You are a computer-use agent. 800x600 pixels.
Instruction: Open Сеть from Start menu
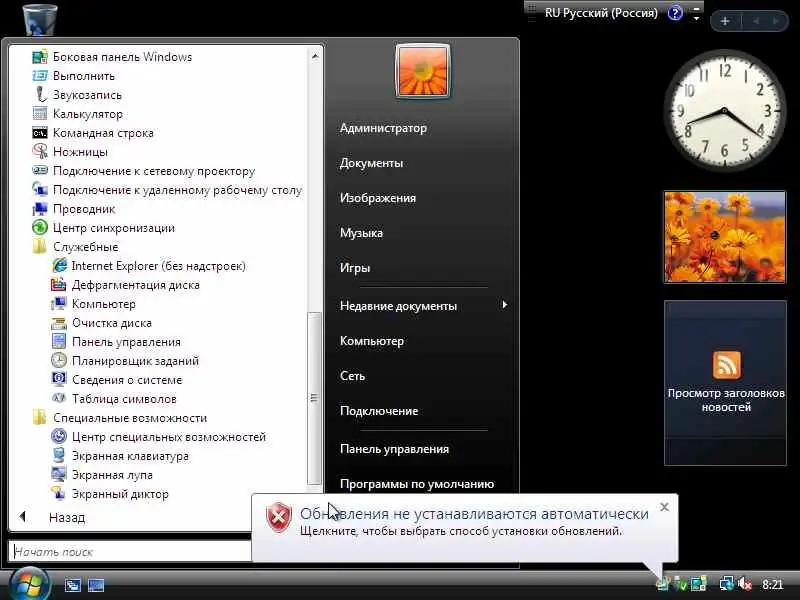(x=352, y=376)
